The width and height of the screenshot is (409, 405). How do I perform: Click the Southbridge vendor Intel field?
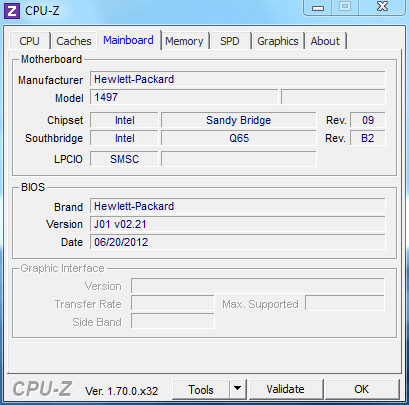click(x=124, y=138)
